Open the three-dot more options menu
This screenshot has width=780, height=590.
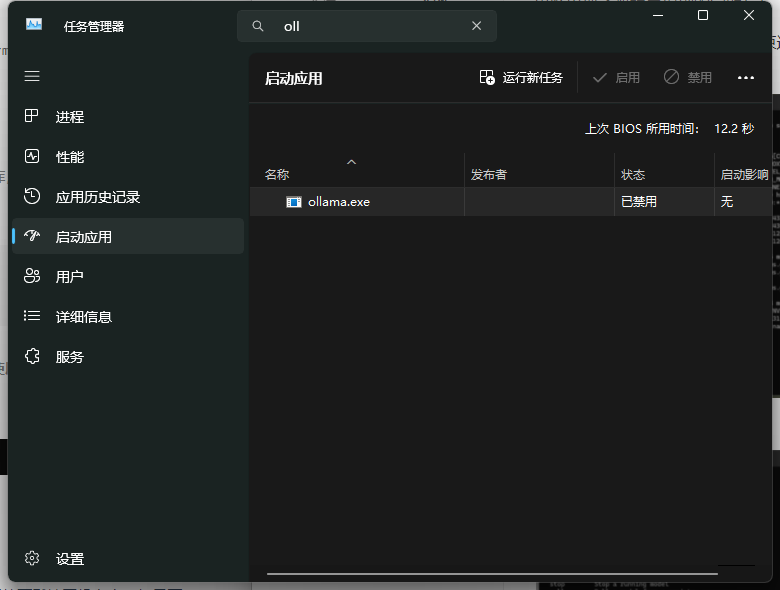point(745,78)
